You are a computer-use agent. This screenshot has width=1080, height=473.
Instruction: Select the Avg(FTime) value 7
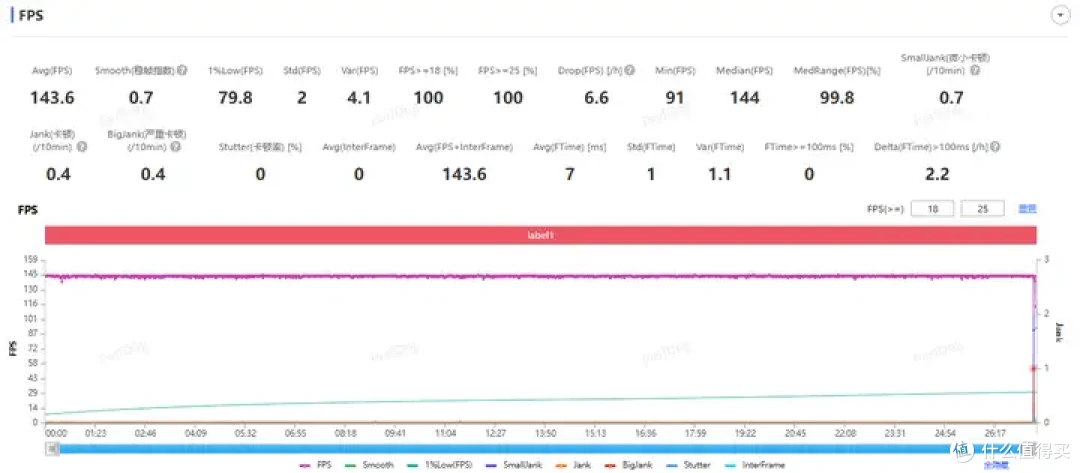(570, 174)
